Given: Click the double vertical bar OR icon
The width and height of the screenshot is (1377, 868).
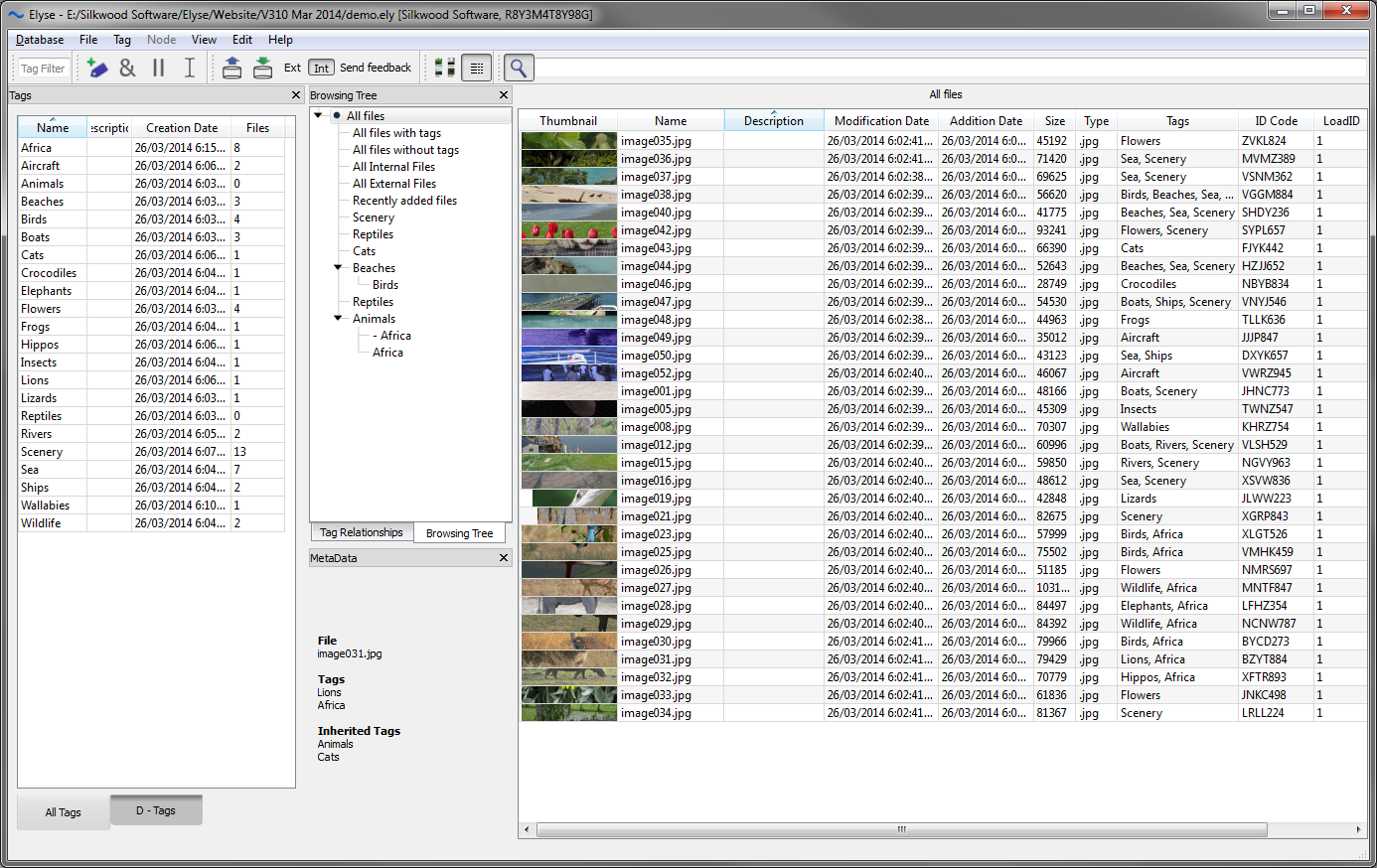Looking at the screenshot, I should [158, 68].
